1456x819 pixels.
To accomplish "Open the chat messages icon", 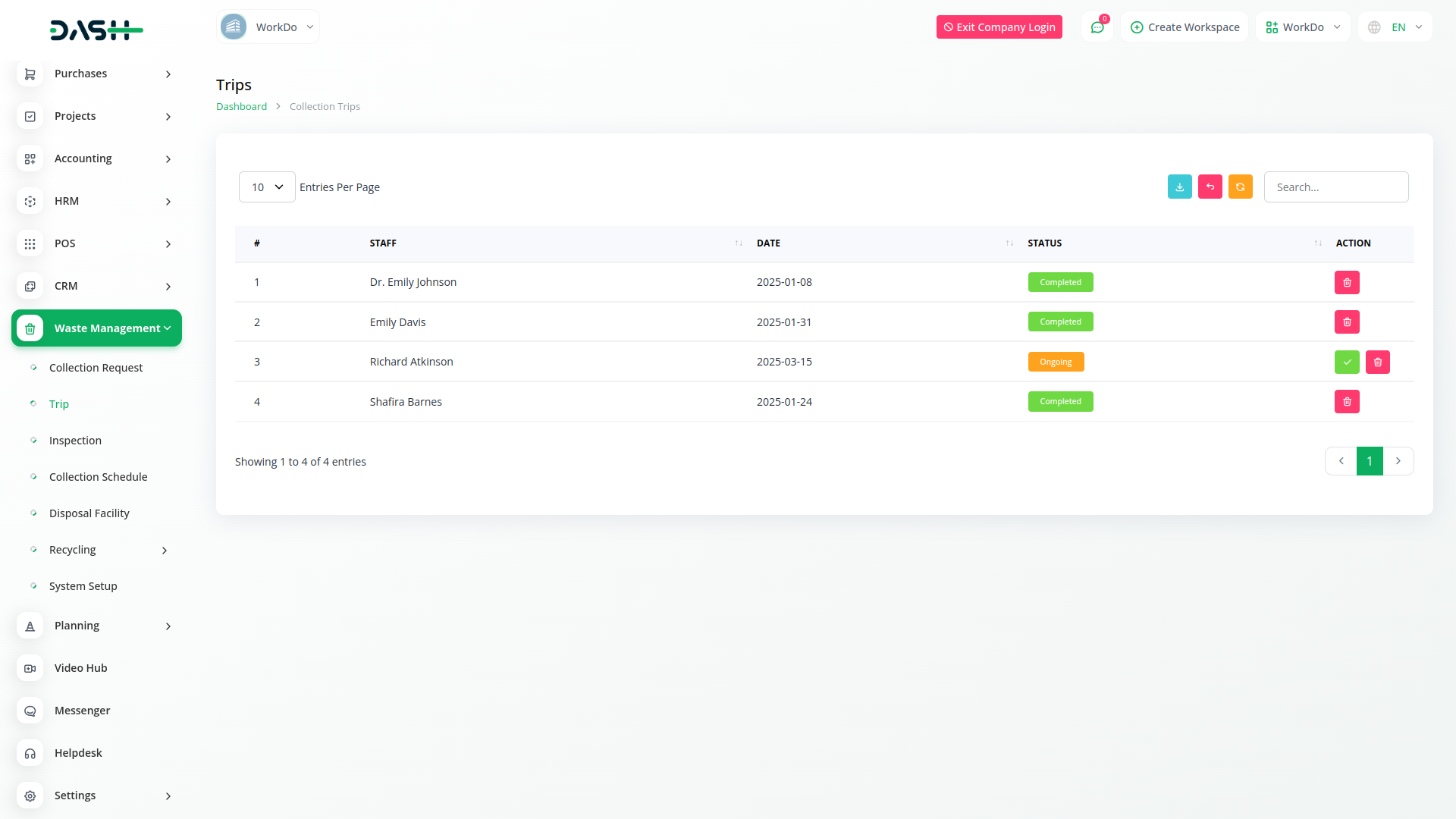I will (1097, 27).
